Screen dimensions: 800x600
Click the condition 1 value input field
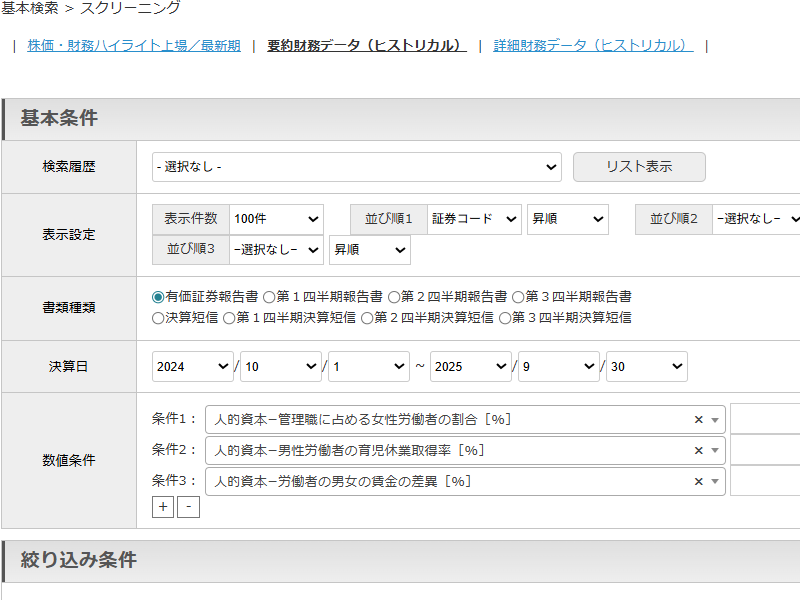(765, 420)
